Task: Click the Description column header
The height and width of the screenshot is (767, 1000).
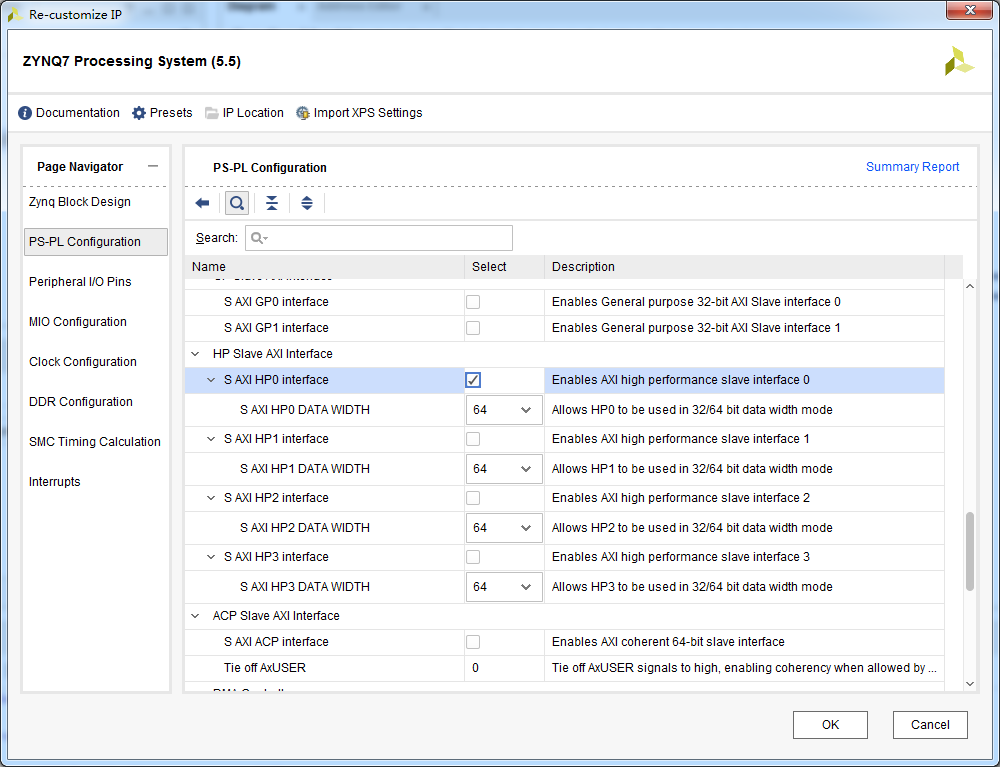Action: click(583, 267)
